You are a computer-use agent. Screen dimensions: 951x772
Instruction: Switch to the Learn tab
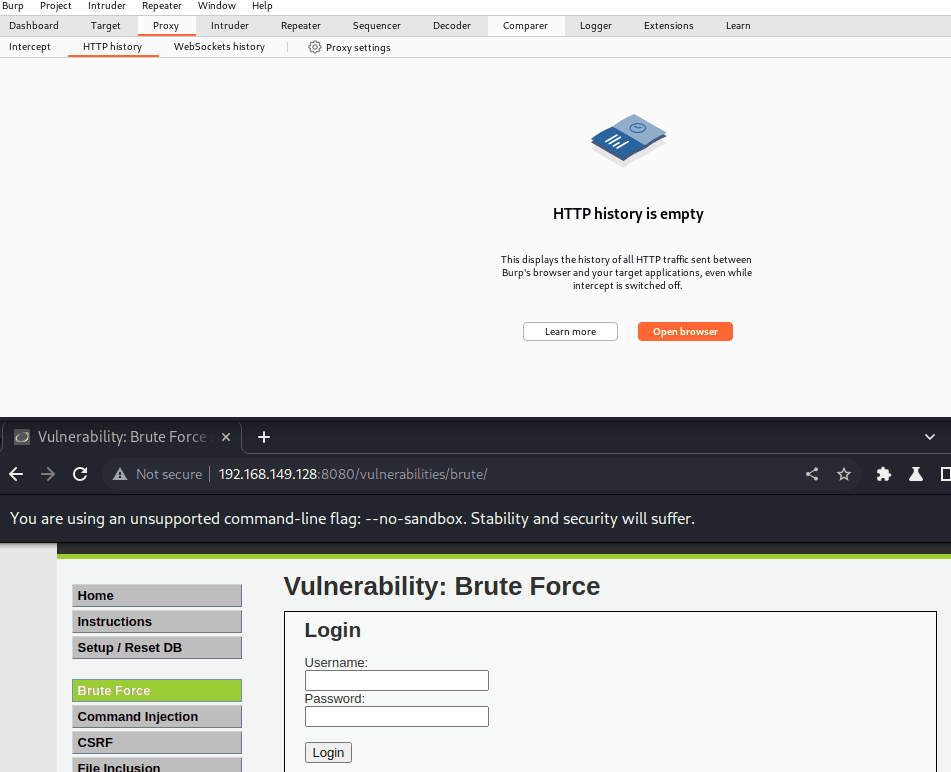(x=738, y=25)
